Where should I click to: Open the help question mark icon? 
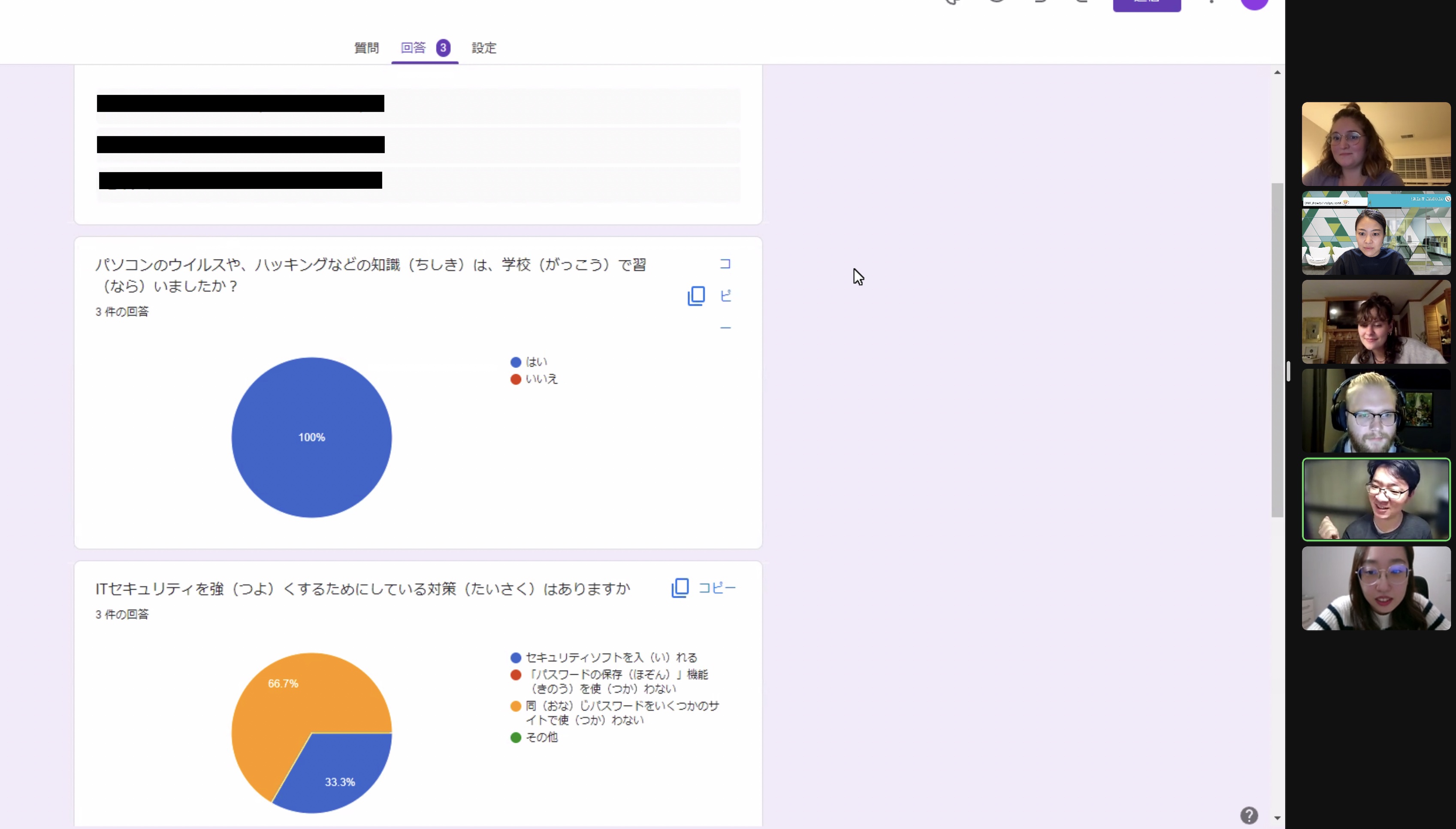[1249, 815]
